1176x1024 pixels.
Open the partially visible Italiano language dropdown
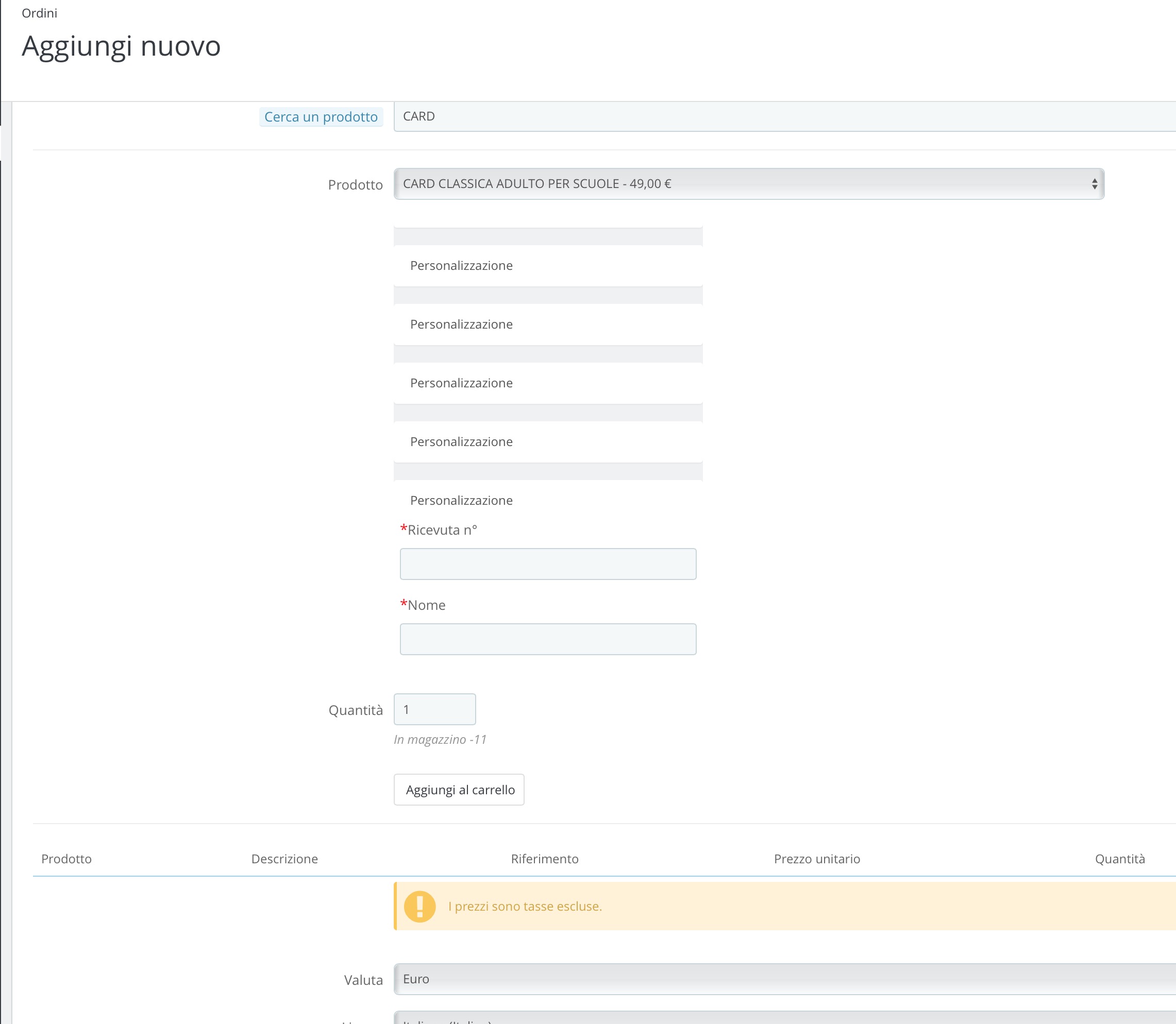coord(783,1019)
